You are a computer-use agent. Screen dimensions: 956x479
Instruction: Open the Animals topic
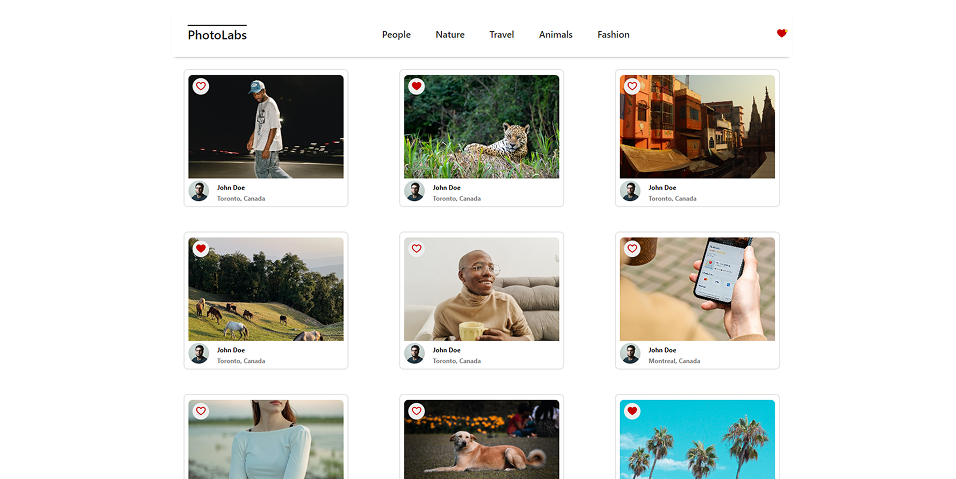555,35
